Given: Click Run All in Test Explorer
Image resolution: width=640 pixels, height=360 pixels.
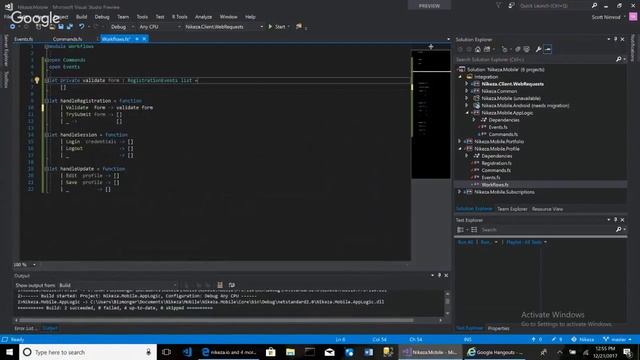Looking at the screenshot, I should (x=465, y=242).
